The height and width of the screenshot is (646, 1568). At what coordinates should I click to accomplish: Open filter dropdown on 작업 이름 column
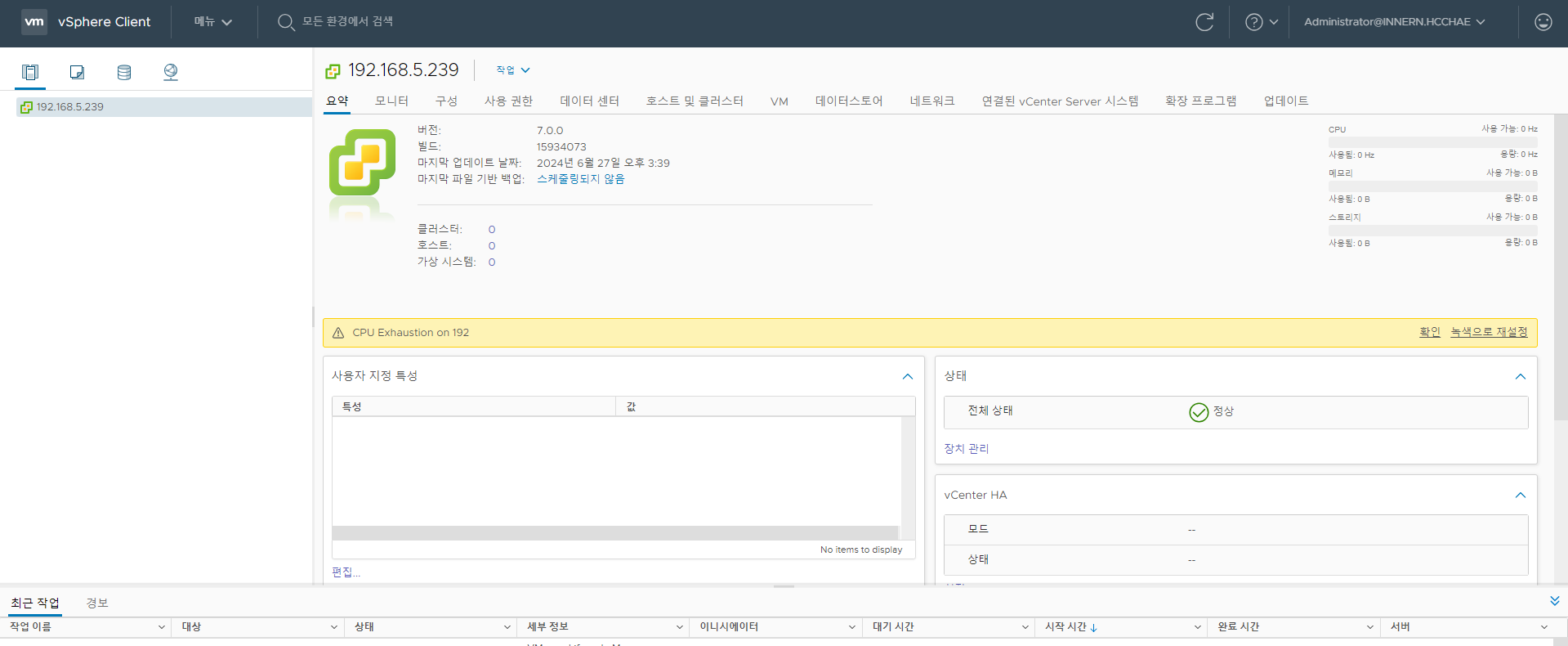click(x=161, y=627)
